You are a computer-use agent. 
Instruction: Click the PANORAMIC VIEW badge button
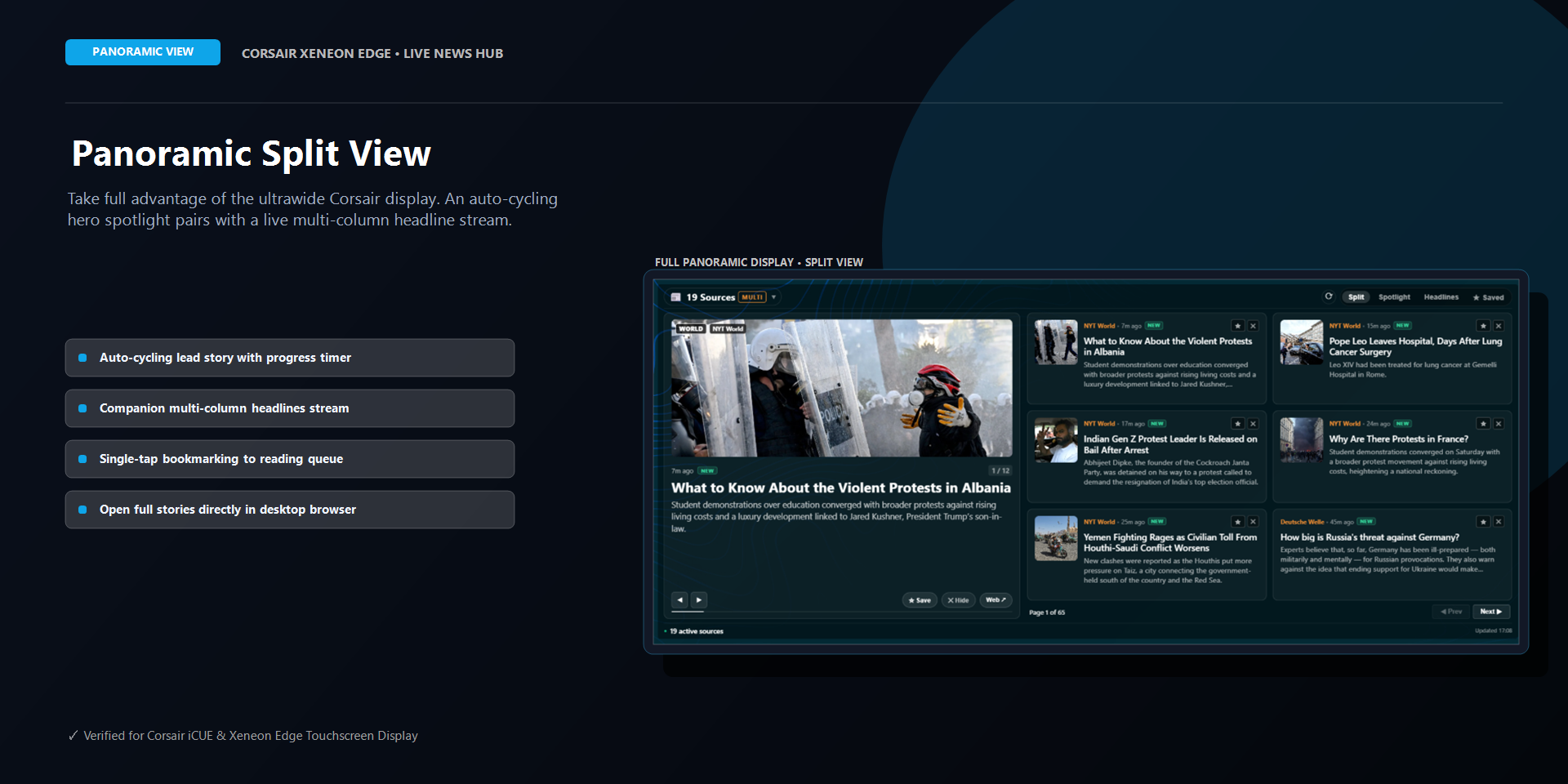point(143,52)
